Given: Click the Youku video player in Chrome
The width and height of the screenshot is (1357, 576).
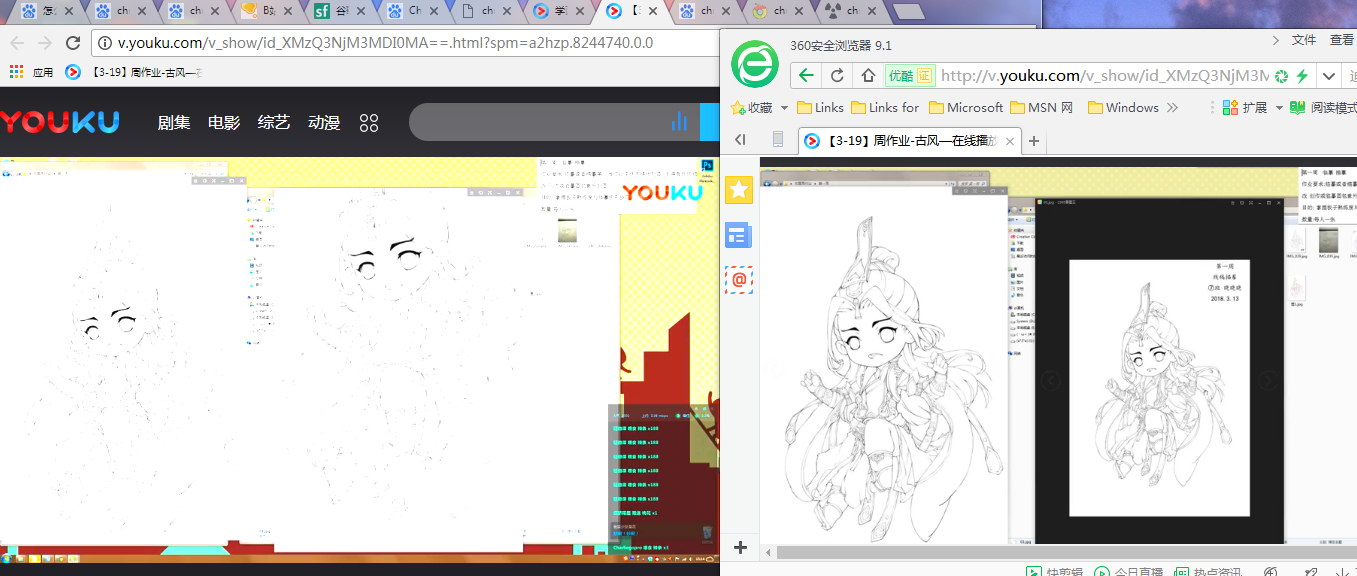Looking at the screenshot, I should pyautogui.click(x=360, y=358).
